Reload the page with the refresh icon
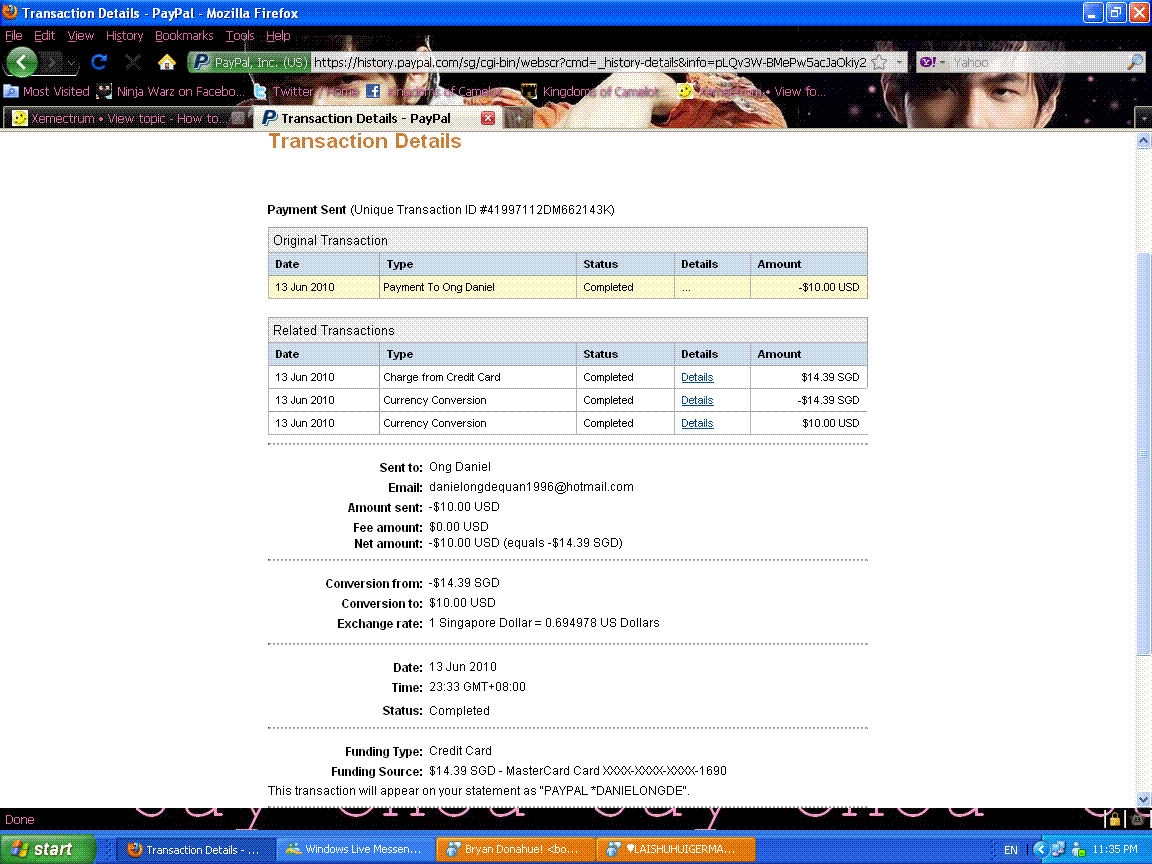Screen dimensions: 1152x864 pyautogui.click(x=99, y=62)
